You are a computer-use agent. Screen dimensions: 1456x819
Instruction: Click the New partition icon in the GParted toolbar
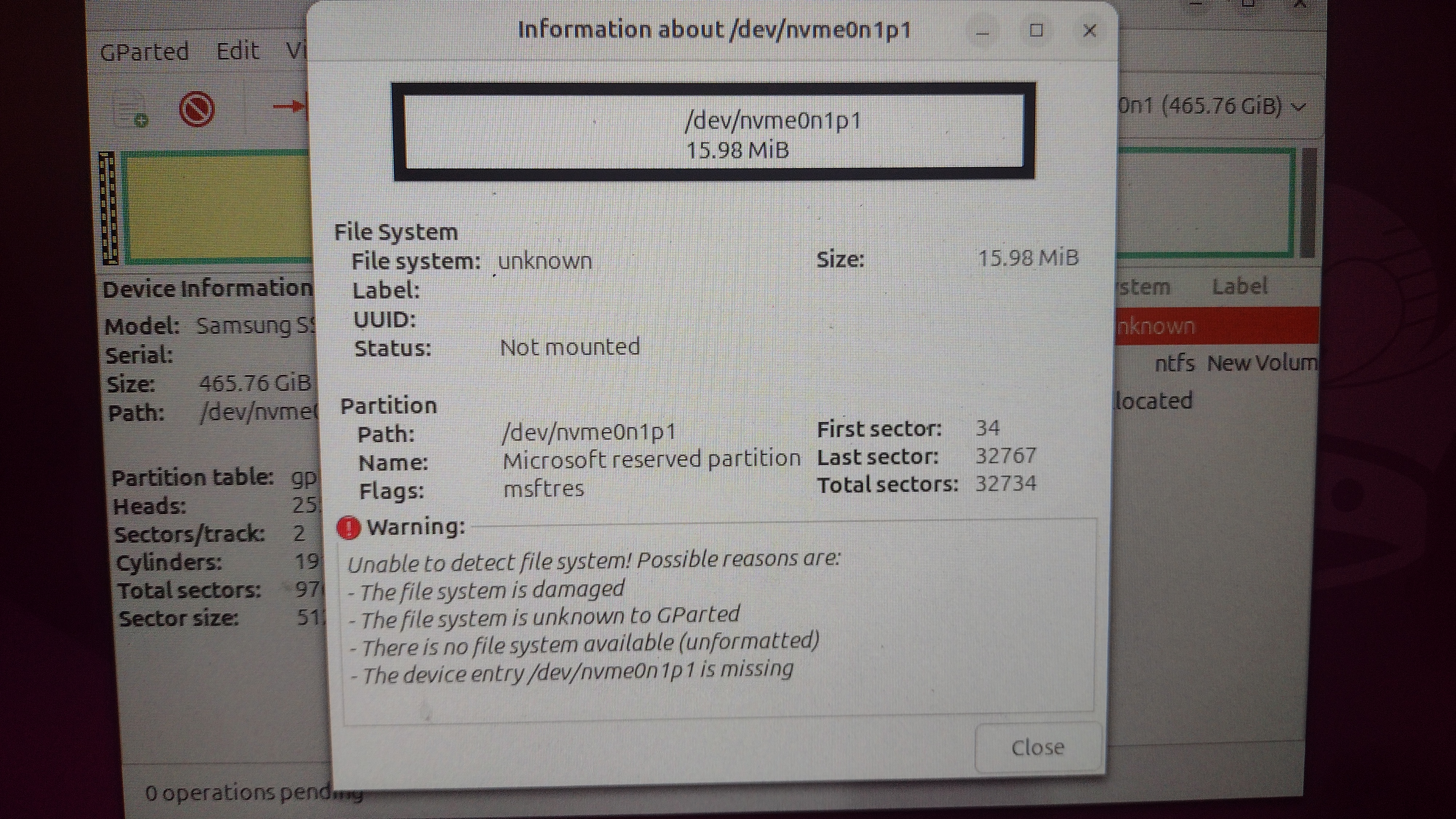131,110
